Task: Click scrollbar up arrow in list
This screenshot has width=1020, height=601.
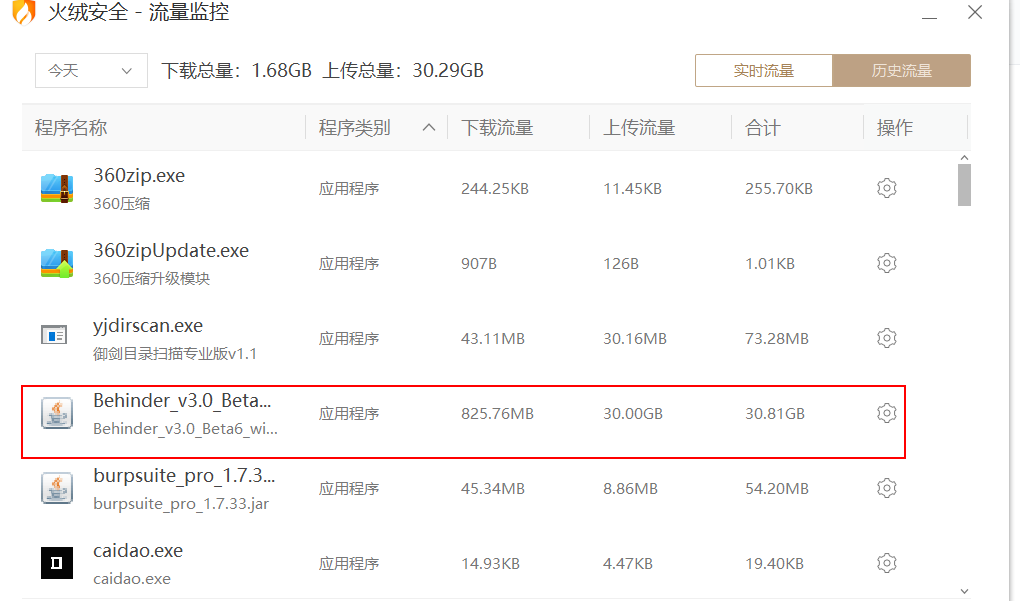Action: 964,158
